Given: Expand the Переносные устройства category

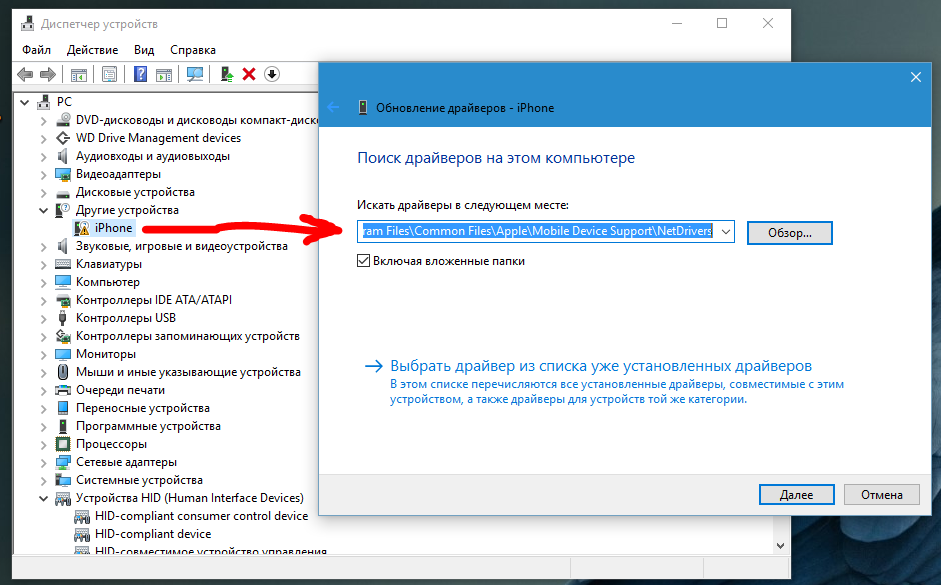Looking at the screenshot, I should [x=43, y=409].
